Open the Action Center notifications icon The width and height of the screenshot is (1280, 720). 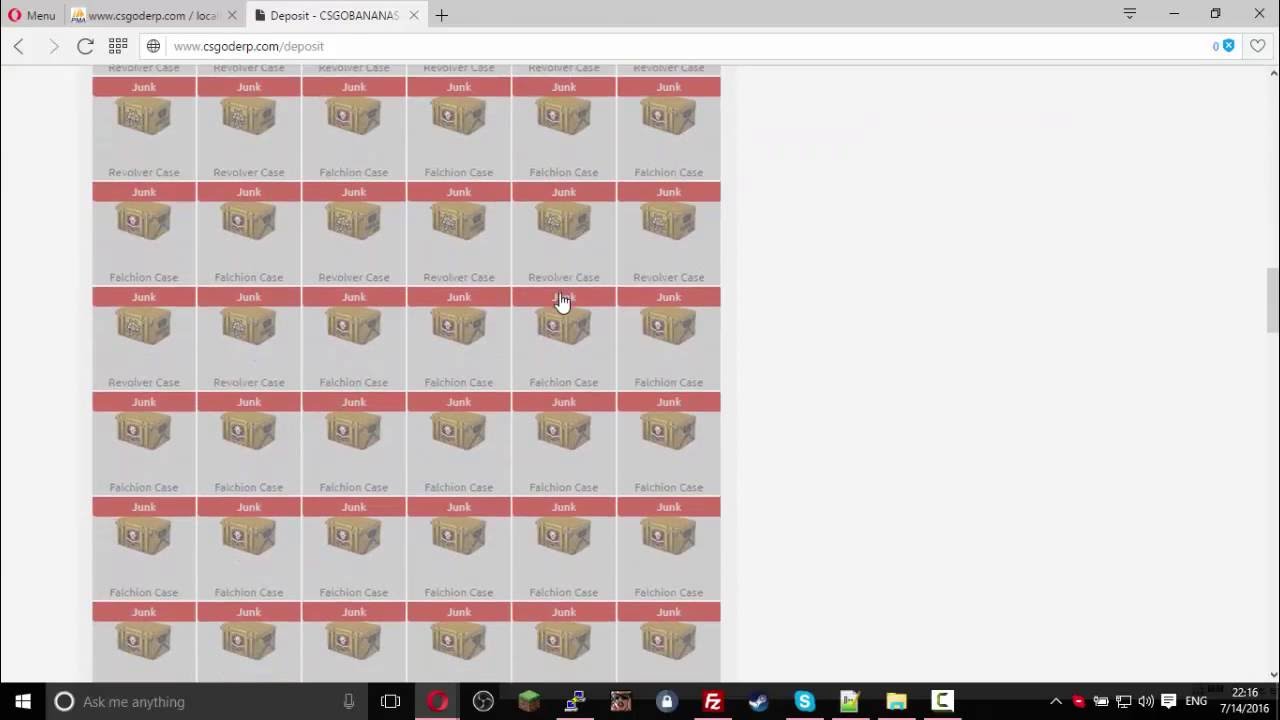click(1168, 701)
